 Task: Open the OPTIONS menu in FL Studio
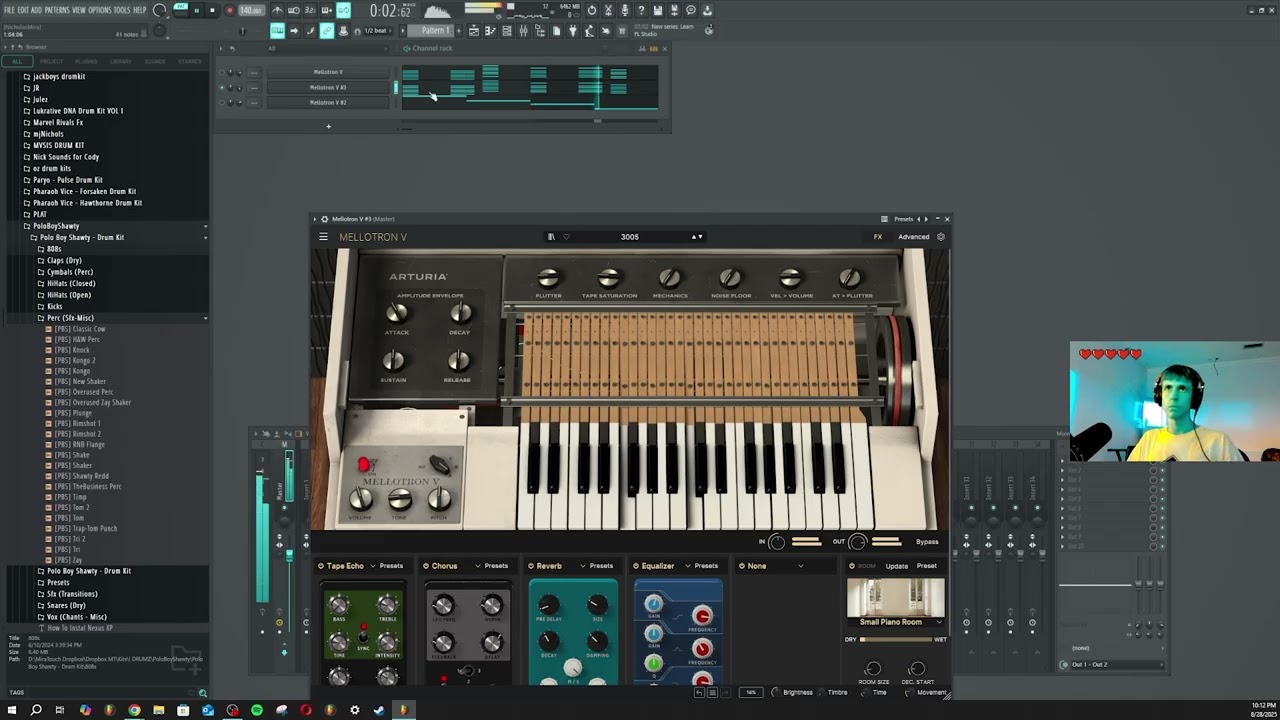[x=100, y=10]
